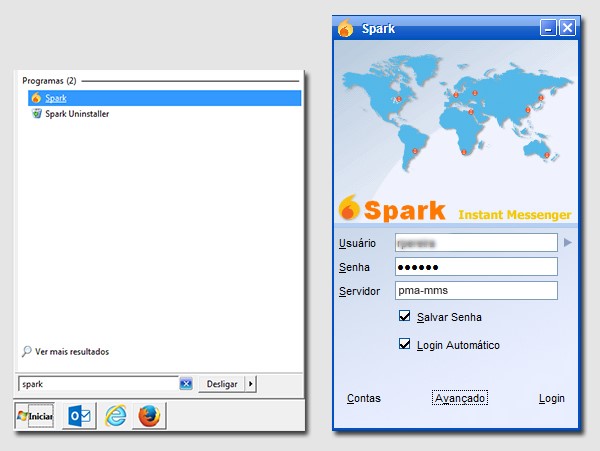
Task: Open the Contas link
Action: pos(363,398)
